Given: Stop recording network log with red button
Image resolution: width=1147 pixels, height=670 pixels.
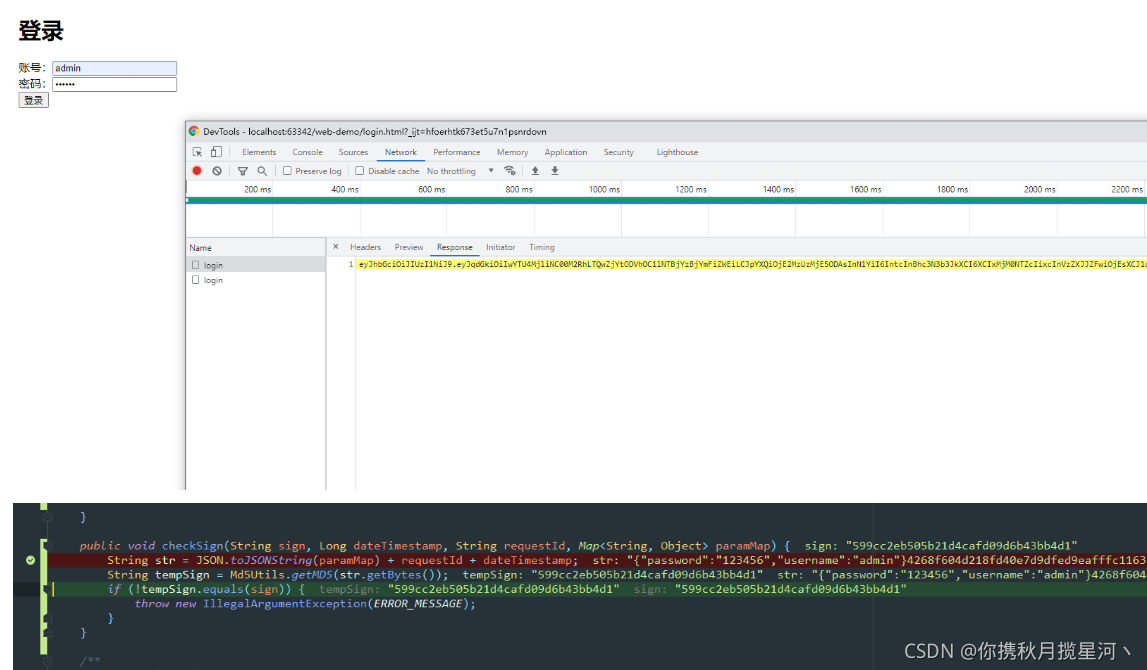Looking at the screenshot, I should pyautogui.click(x=197, y=170).
